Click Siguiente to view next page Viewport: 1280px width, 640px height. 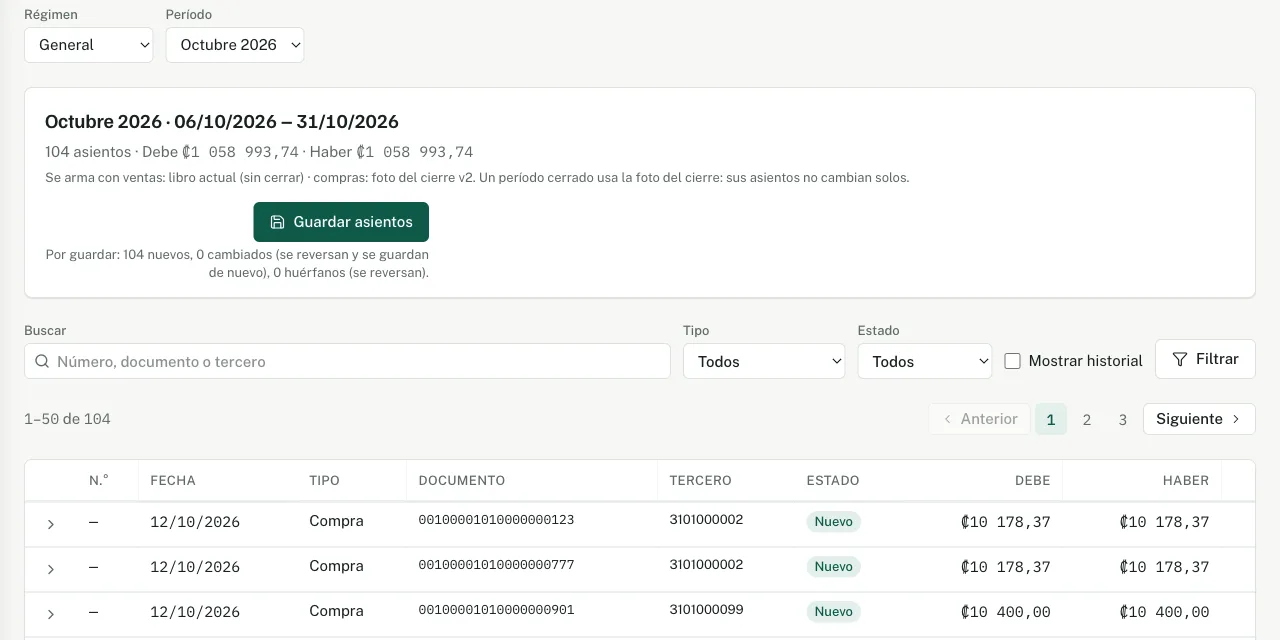coord(1199,419)
